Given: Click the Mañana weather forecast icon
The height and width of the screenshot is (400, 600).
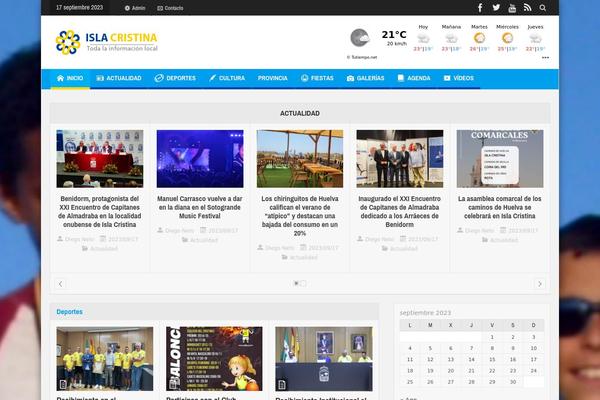Looking at the screenshot, I should (x=451, y=38).
